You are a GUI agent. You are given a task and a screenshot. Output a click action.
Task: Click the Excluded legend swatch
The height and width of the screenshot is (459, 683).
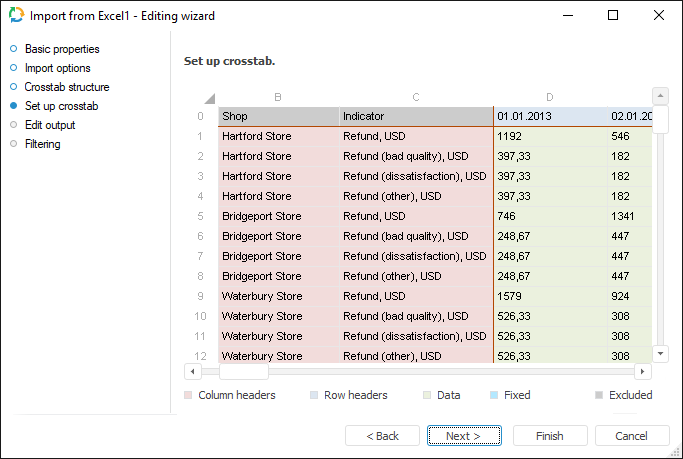coord(600,396)
